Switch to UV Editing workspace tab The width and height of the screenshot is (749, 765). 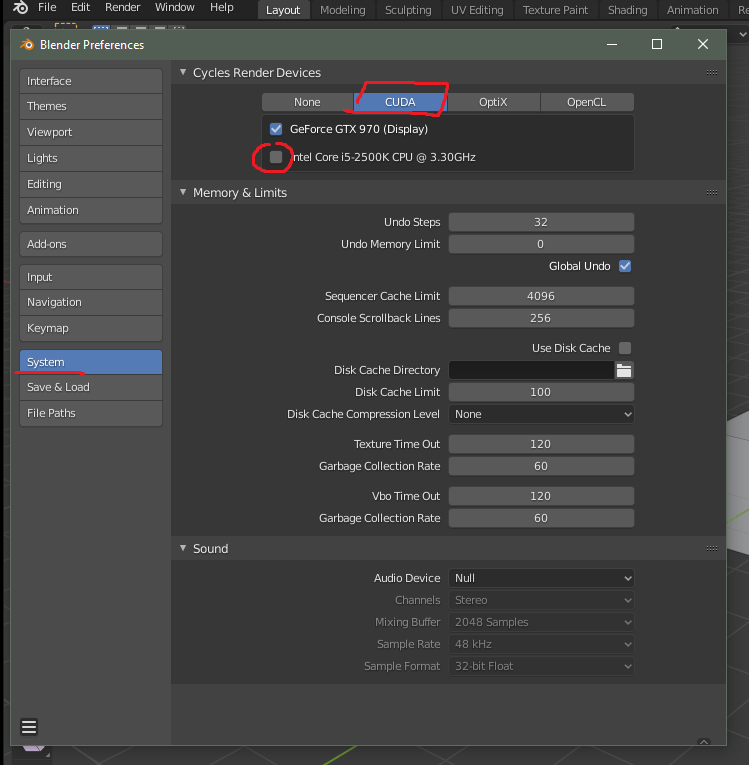(477, 10)
